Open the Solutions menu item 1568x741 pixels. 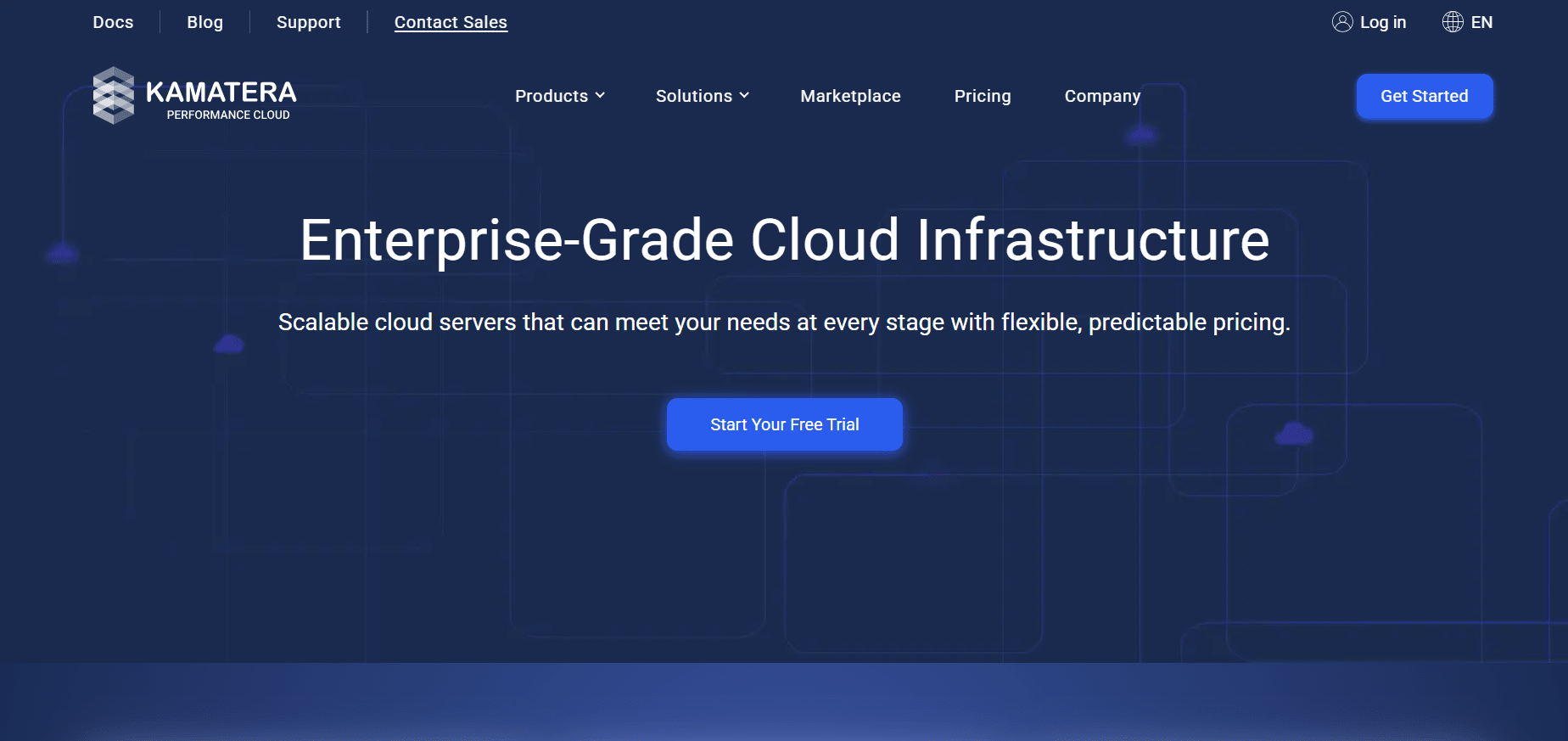[x=693, y=96]
